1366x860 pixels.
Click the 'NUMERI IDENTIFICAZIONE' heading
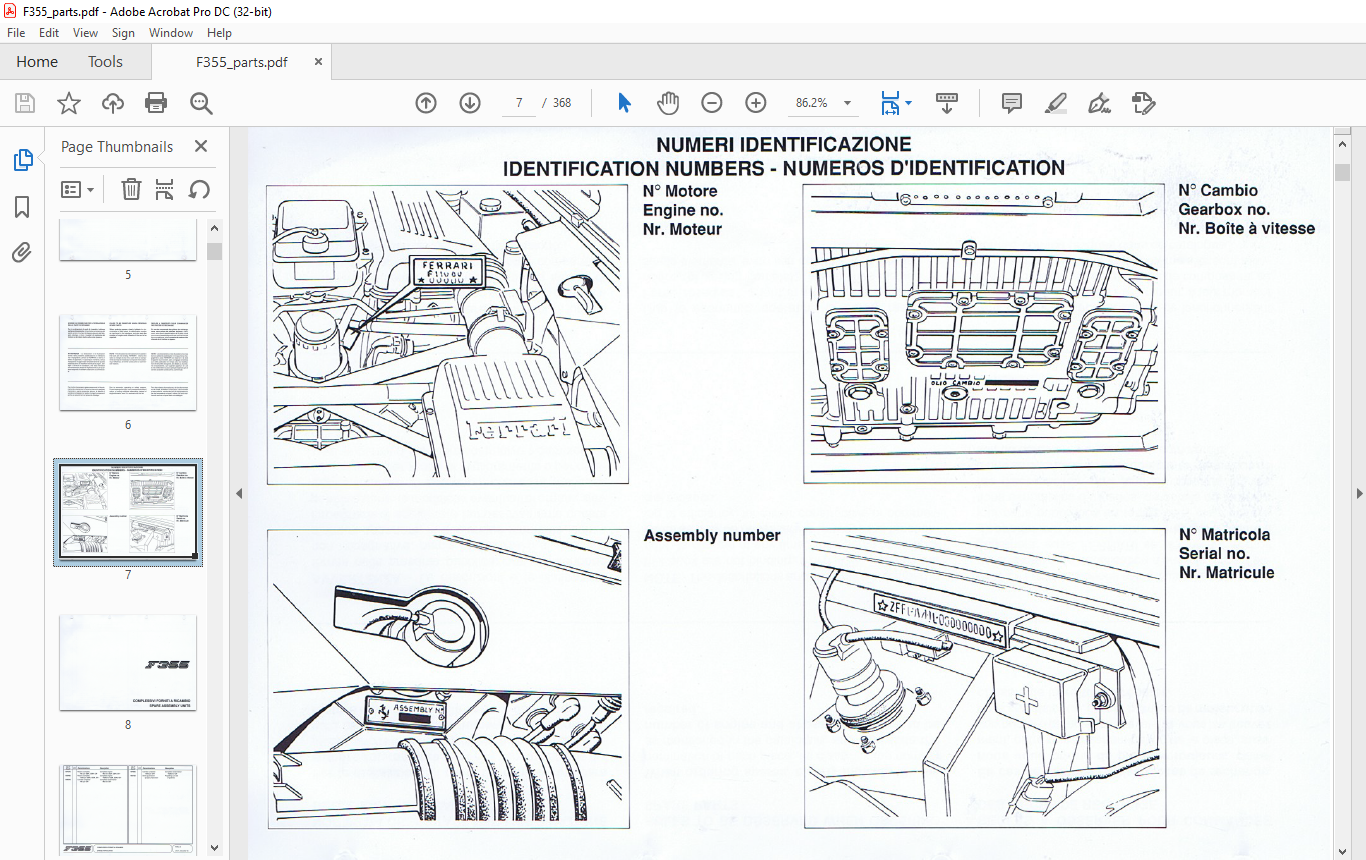point(784,145)
